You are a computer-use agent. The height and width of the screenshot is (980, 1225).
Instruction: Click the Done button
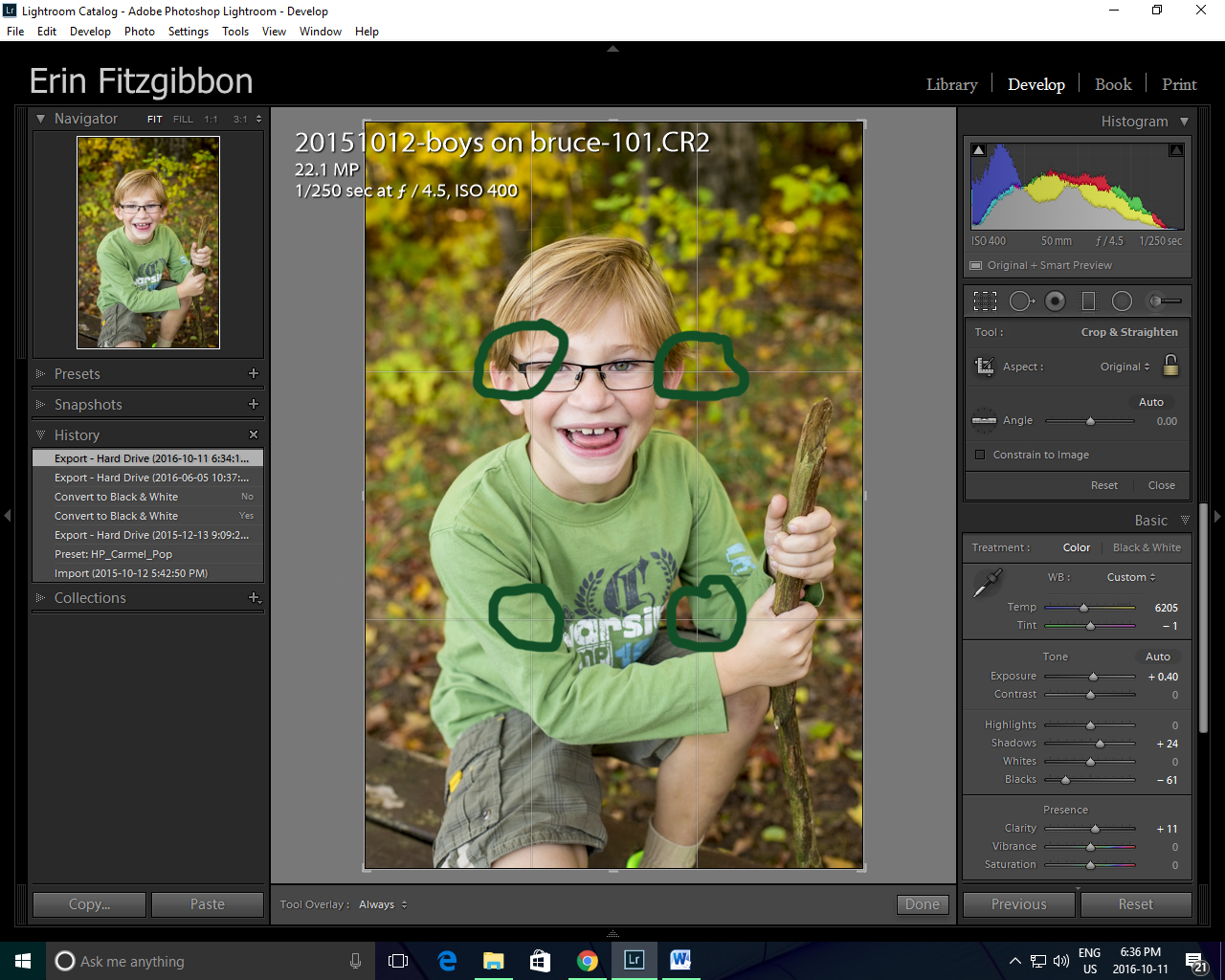tap(923, 904)
